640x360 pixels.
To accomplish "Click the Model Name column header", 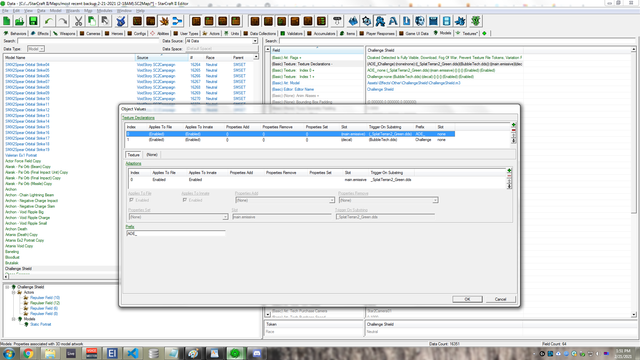I will coord(69,58).
